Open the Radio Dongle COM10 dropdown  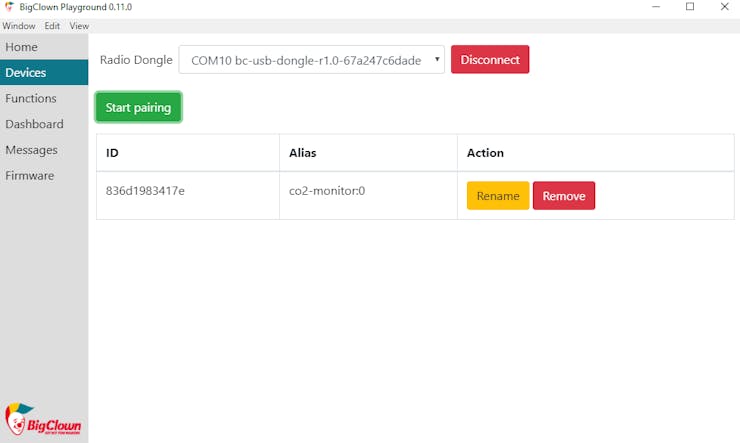coord(311,60)
